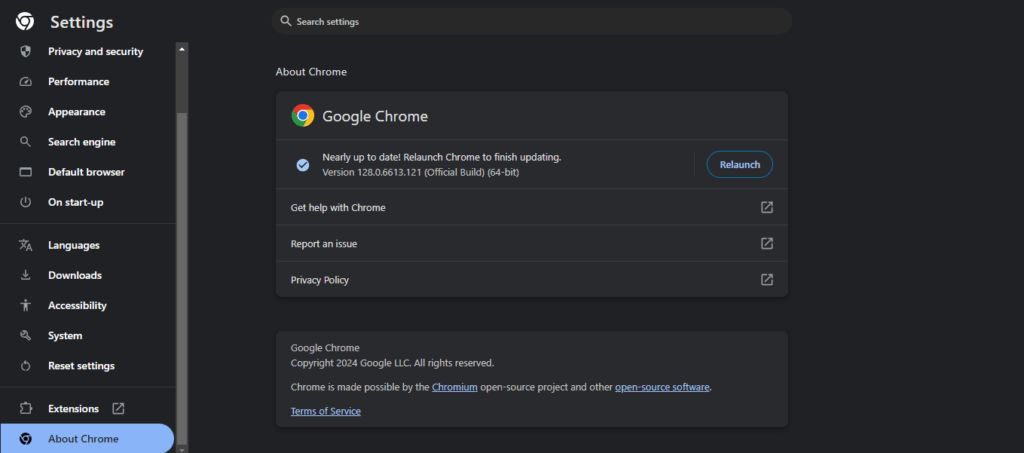Click the System wrench icon

25,336
